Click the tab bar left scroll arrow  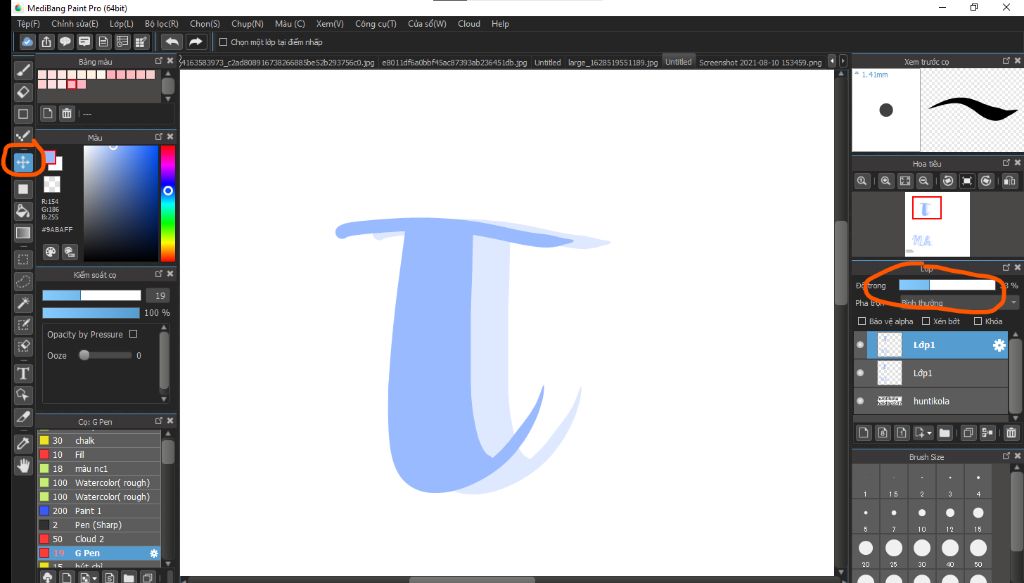(x=832, y=61)
